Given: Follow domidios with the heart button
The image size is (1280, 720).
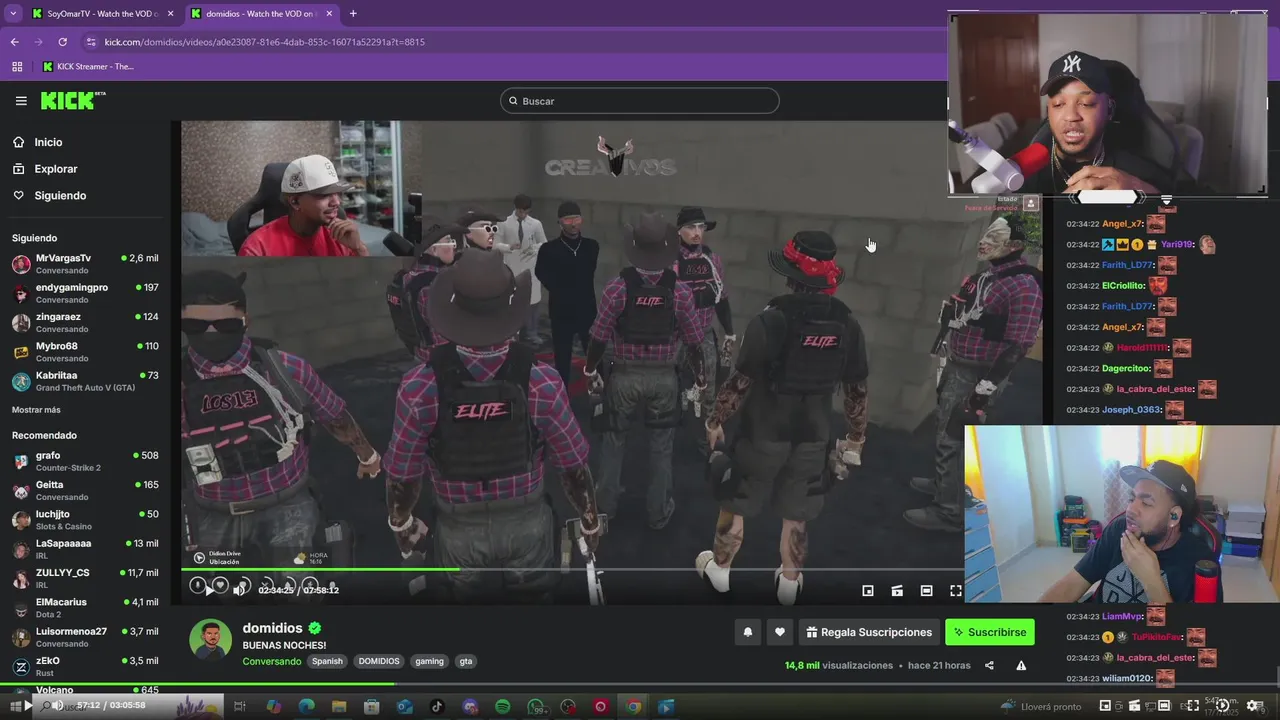Looking at the screenshot, I should pos(780,632).
